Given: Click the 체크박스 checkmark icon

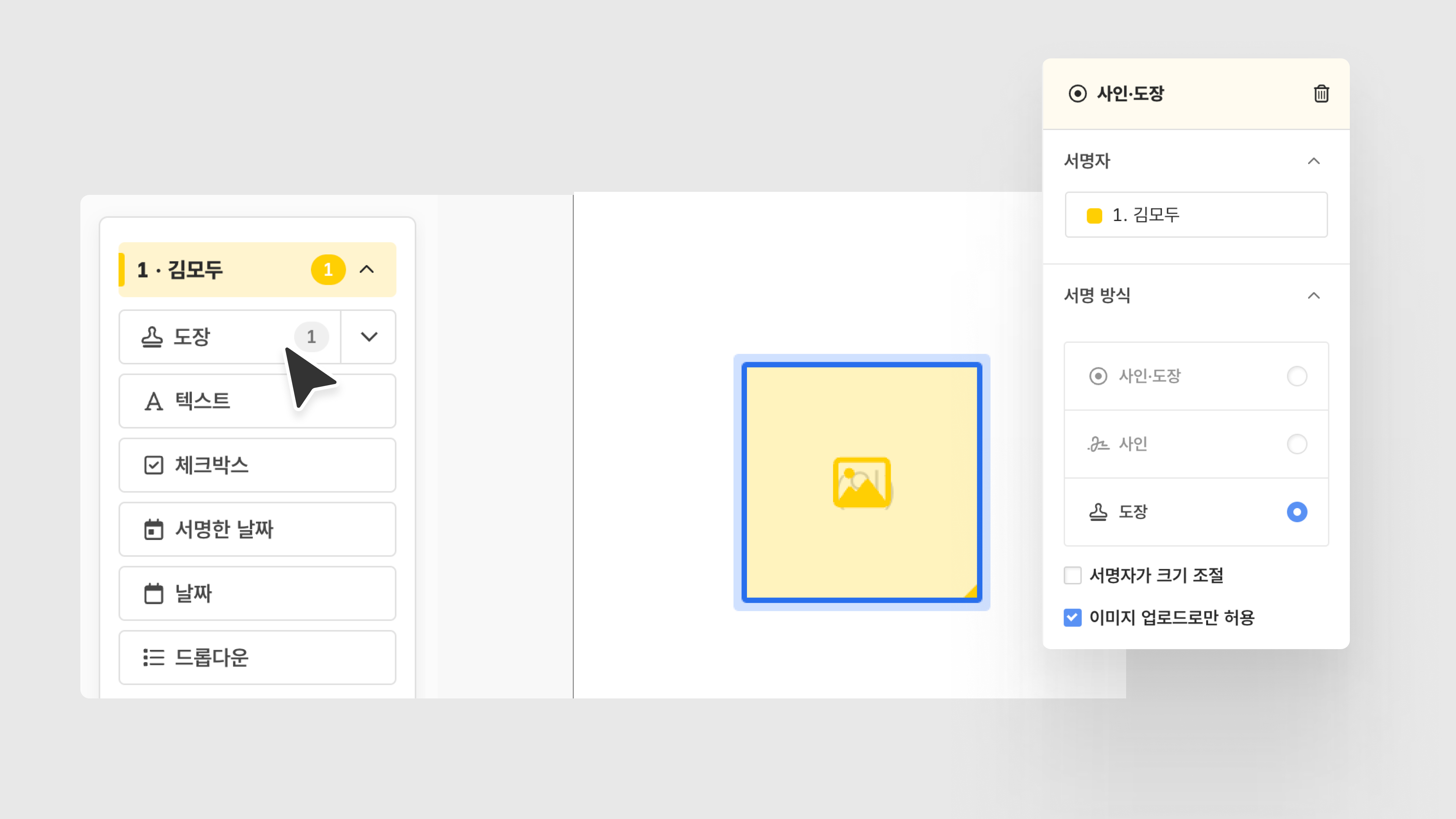Looking at the screenshot, I should [153, 465].
